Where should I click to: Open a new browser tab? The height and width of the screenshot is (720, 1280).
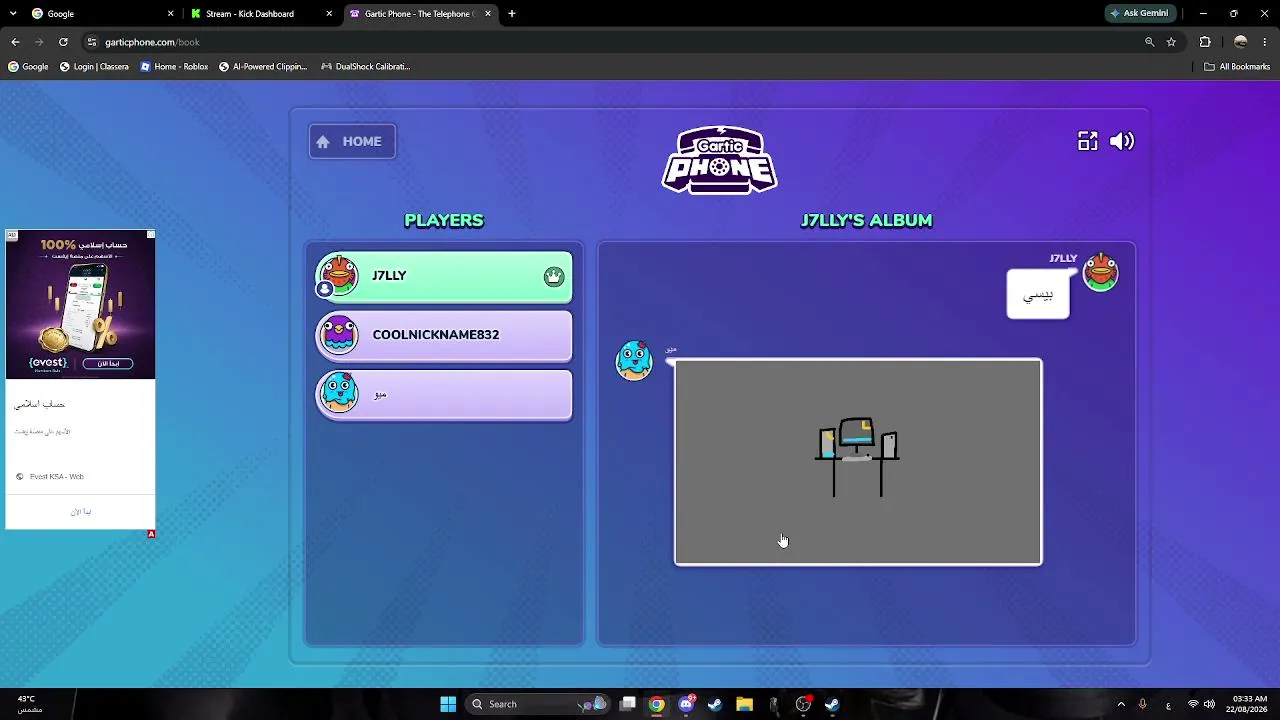coord(512,14)
